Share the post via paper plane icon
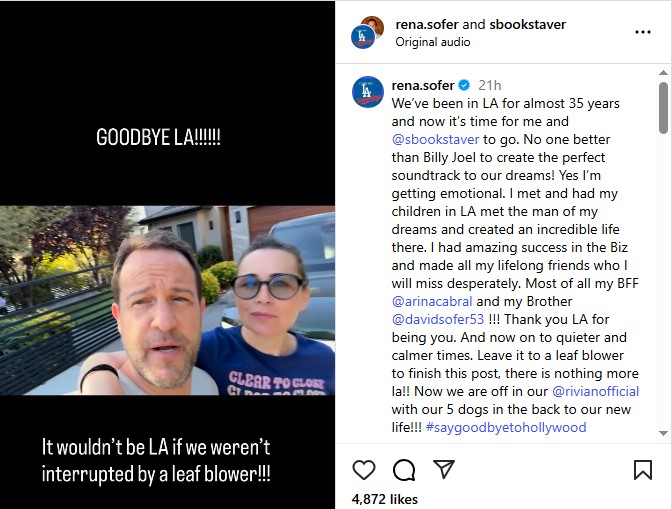 pos(444,469)
